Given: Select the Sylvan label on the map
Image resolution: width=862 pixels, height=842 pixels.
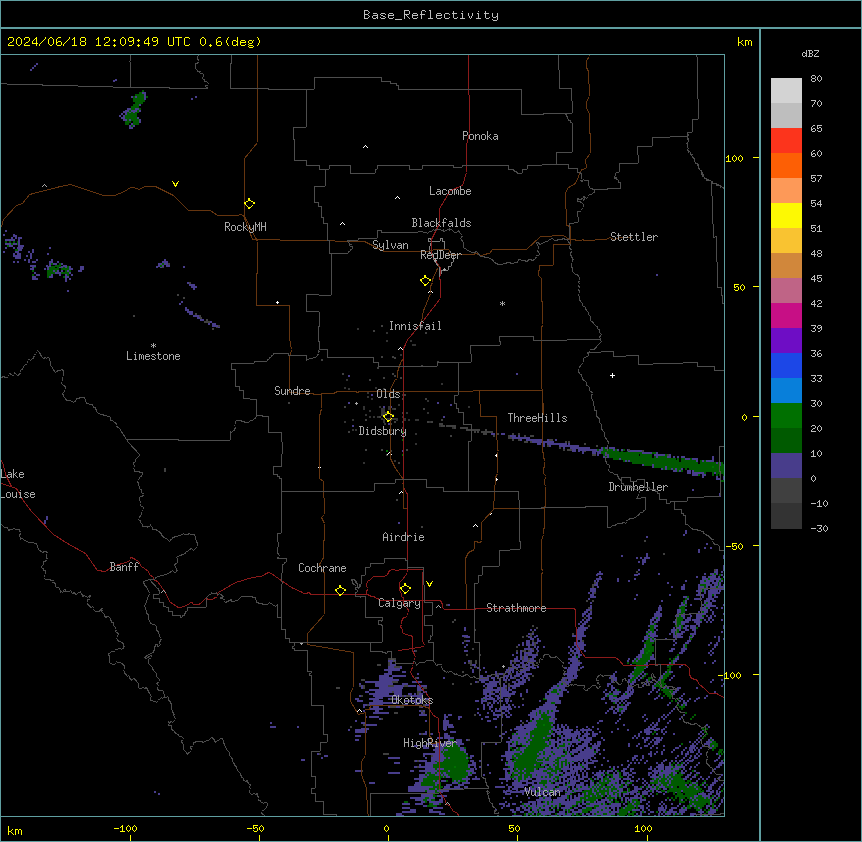Looking at the screenshot, I should click(390, 245).
